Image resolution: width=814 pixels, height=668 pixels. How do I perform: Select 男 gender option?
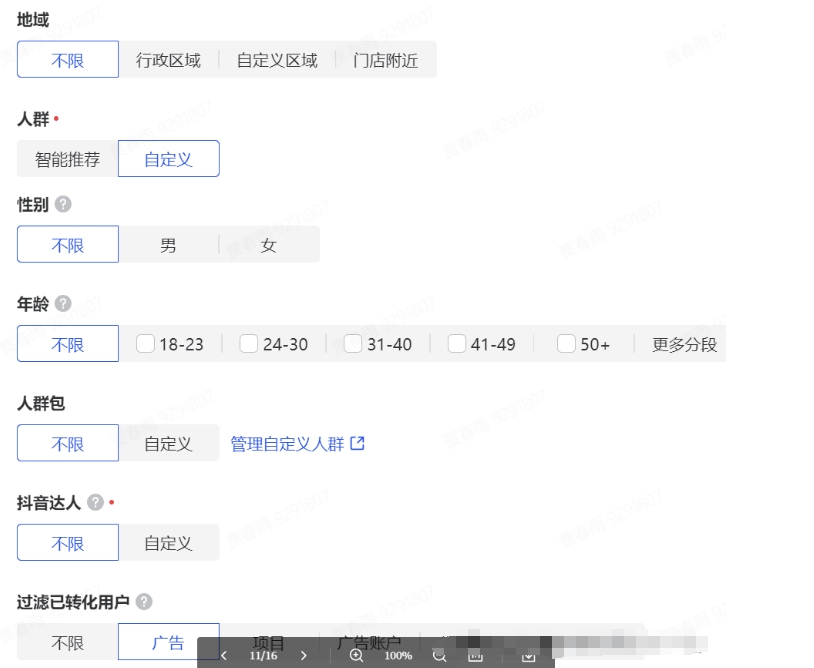pos(168,244)
